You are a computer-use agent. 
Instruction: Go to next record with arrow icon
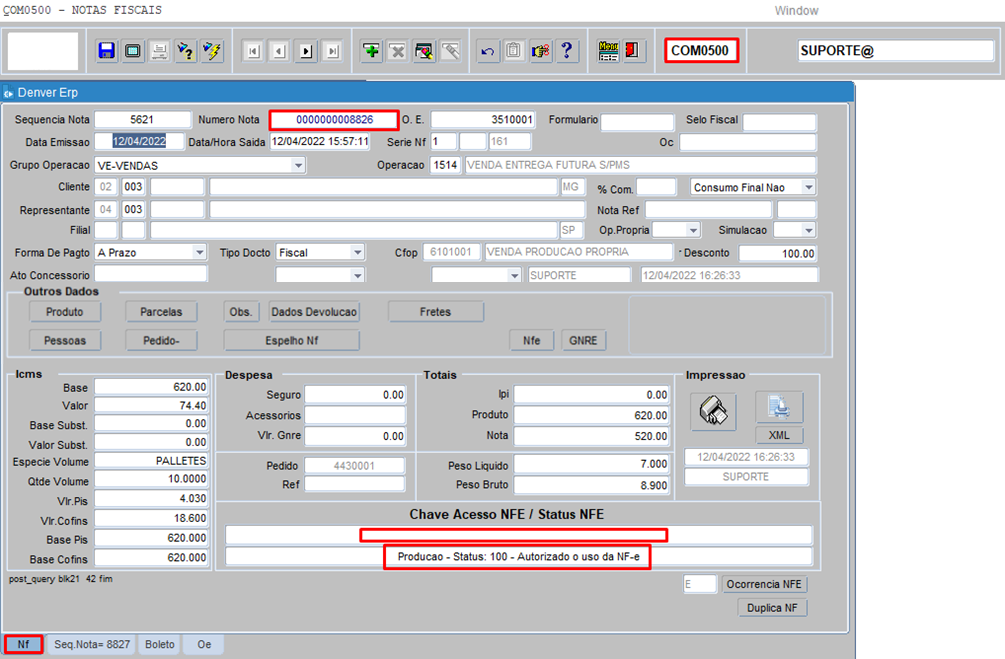tap(306, 51)
